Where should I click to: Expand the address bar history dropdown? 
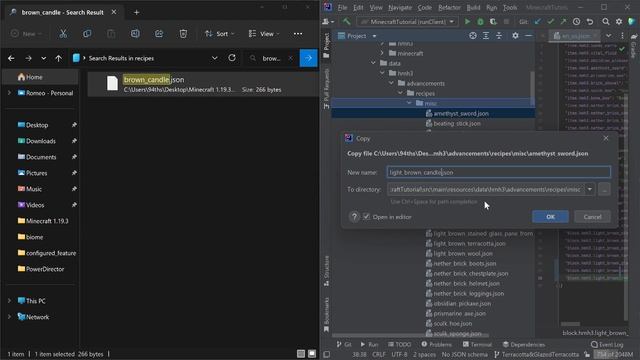tap(214, 58)
